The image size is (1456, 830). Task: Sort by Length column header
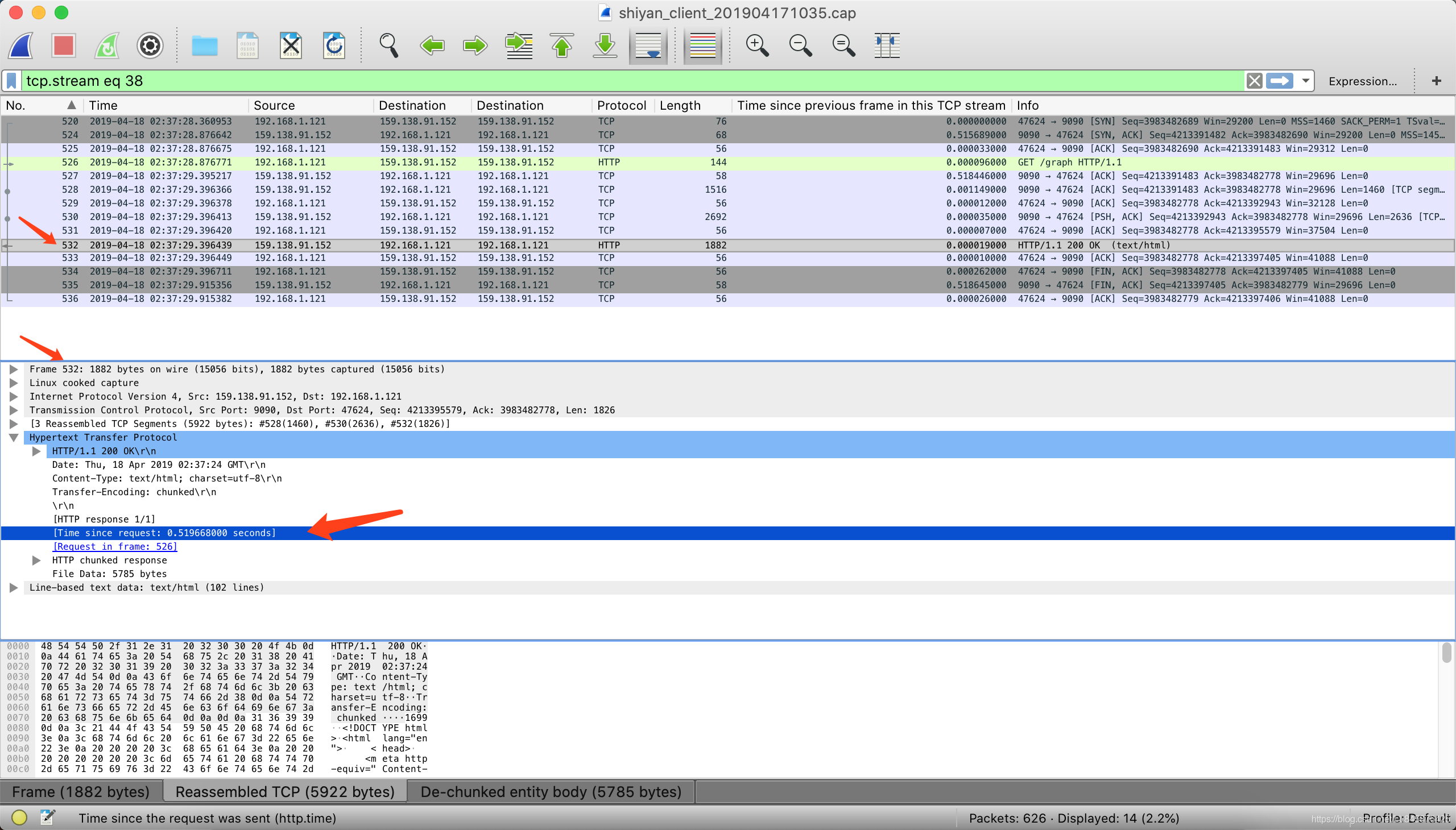coord(692,106)
